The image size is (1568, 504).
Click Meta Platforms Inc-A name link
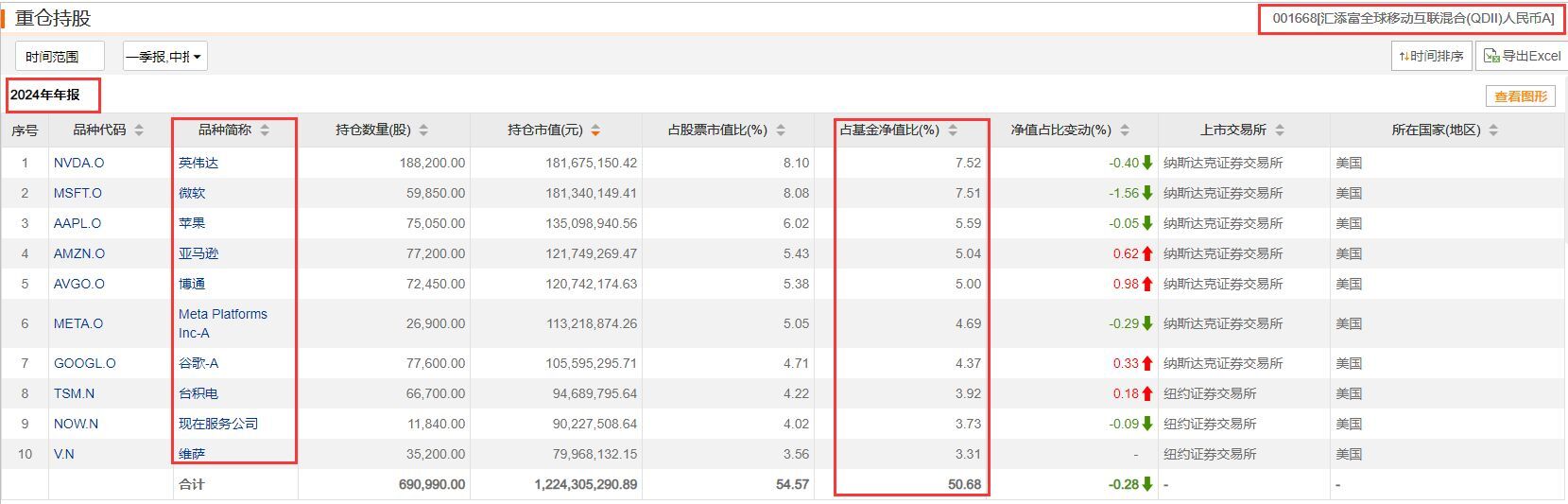(x=223, y=323)
